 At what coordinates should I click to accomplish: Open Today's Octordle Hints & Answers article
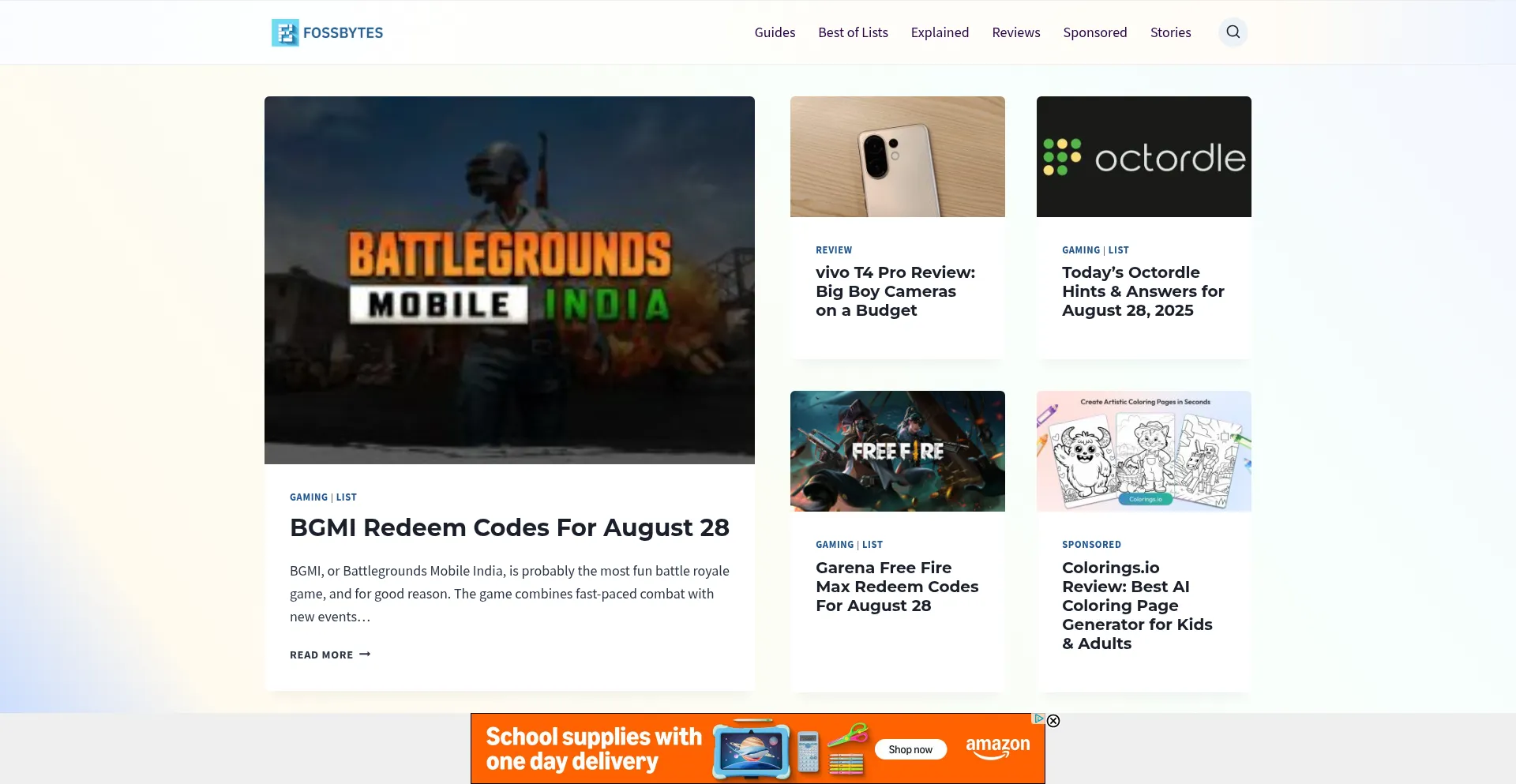pos(1143,291)
